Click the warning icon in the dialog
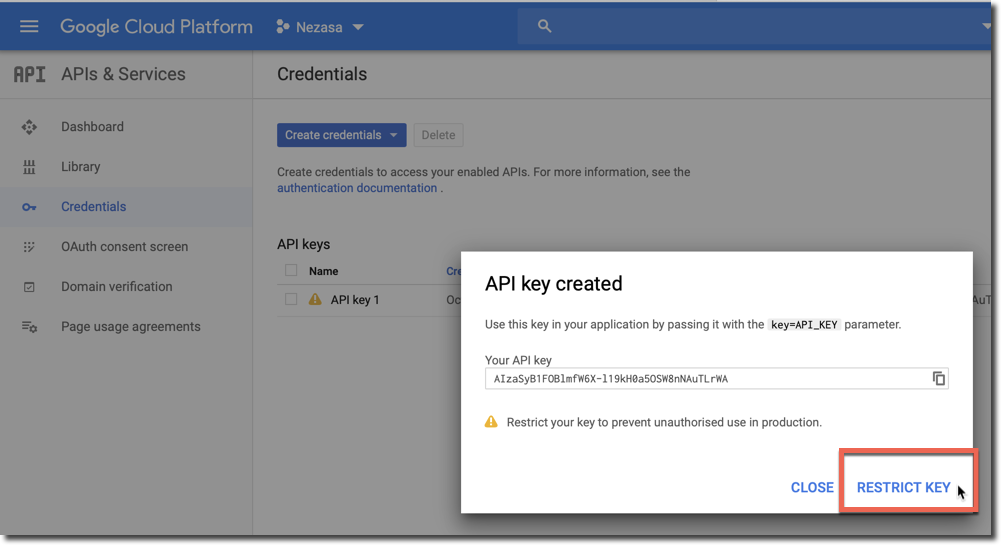The width and height of the screenshot is (1001, 545). coord(491,422)
